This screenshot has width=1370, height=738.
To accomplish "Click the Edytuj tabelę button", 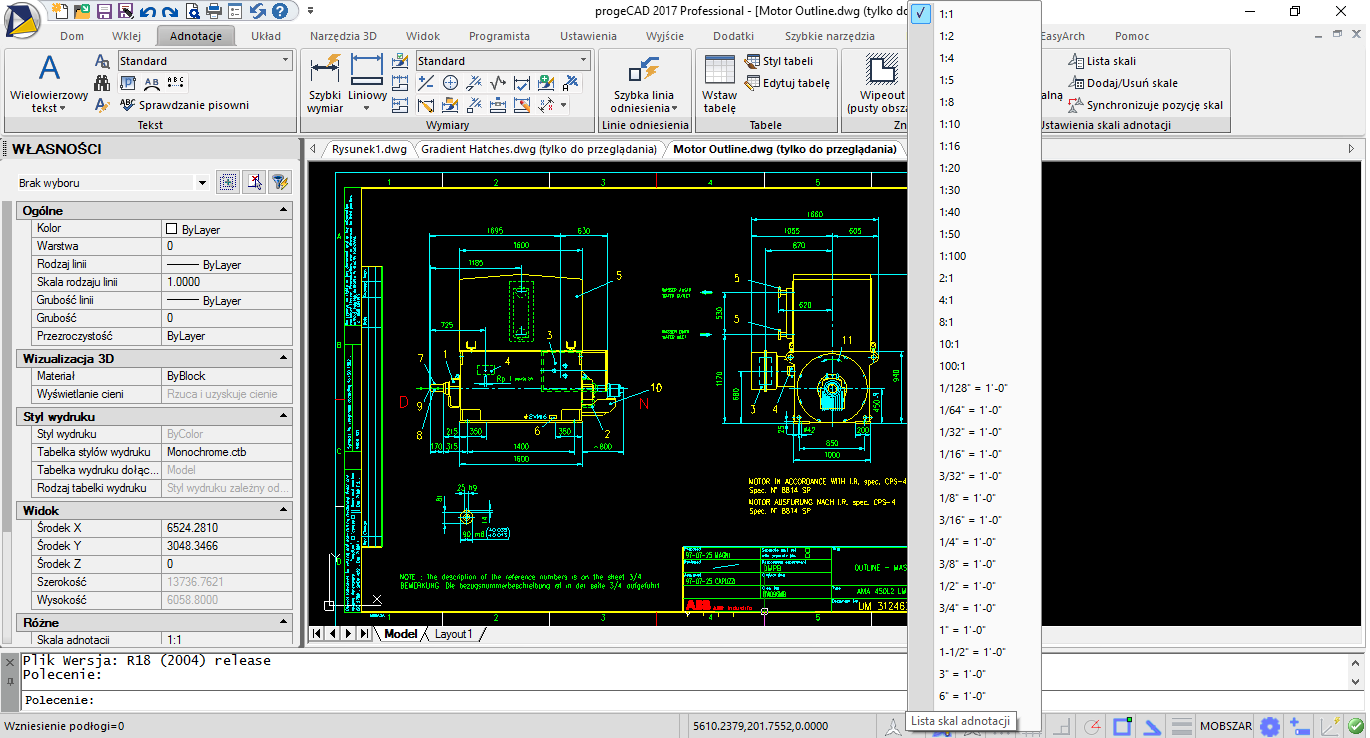I will 787,83.
